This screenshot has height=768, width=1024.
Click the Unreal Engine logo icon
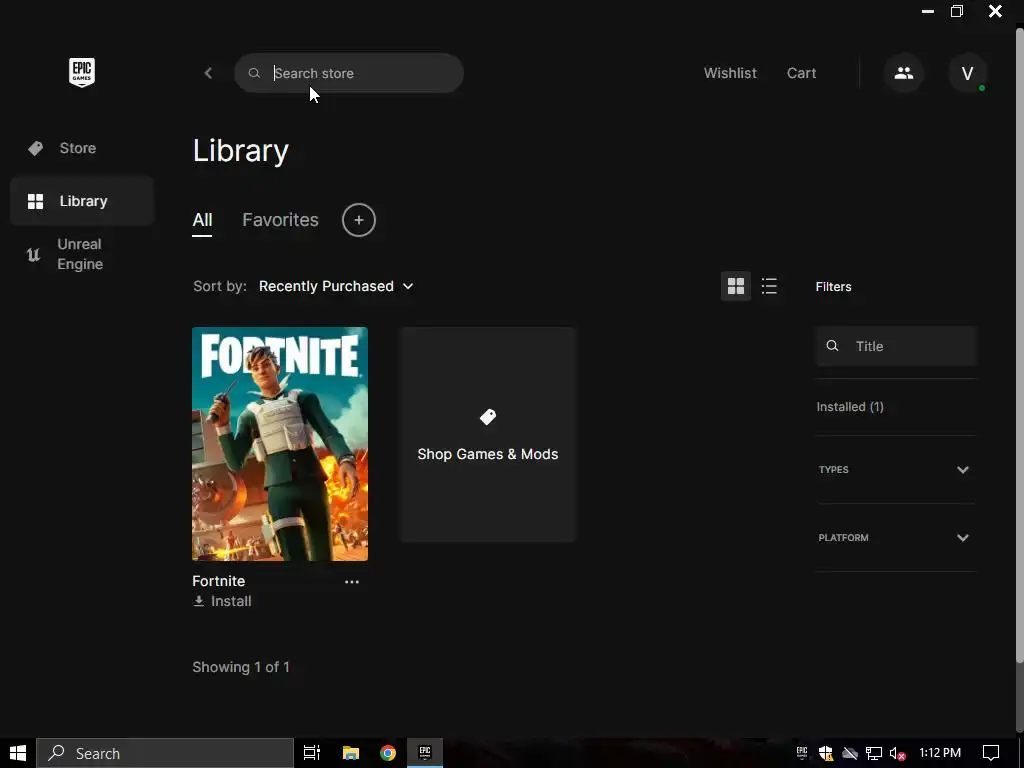[33, 255]
